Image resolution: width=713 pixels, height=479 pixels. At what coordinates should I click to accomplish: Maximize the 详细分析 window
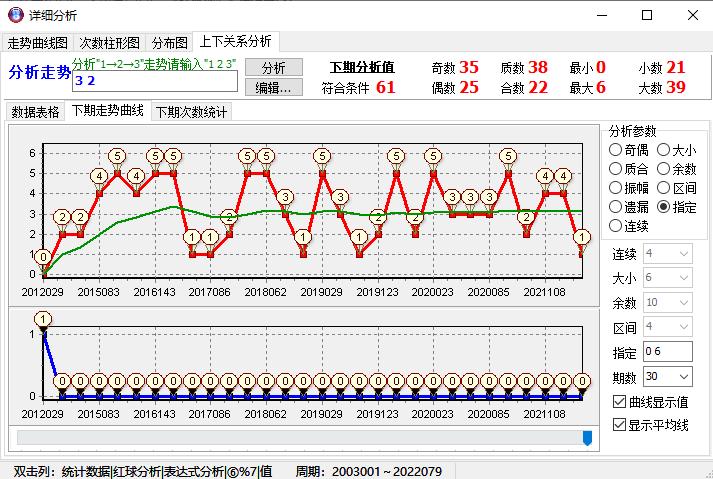[647, 15]
